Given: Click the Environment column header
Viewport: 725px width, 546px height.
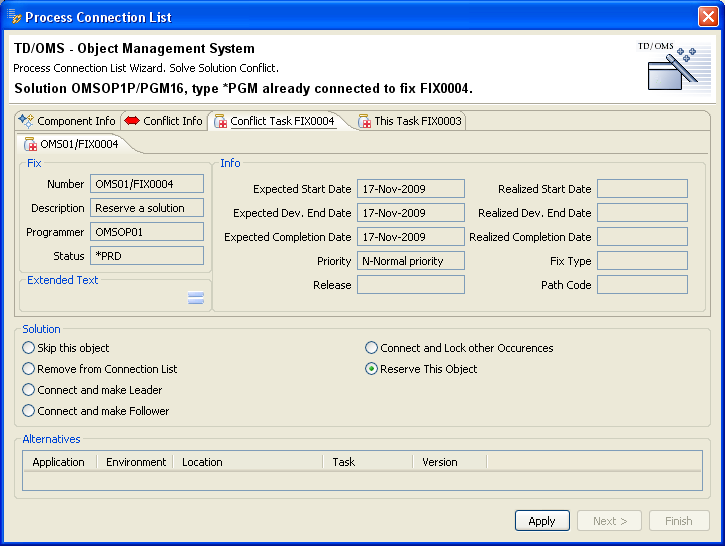Looking at the screenshot, I should tap(136, 462).
